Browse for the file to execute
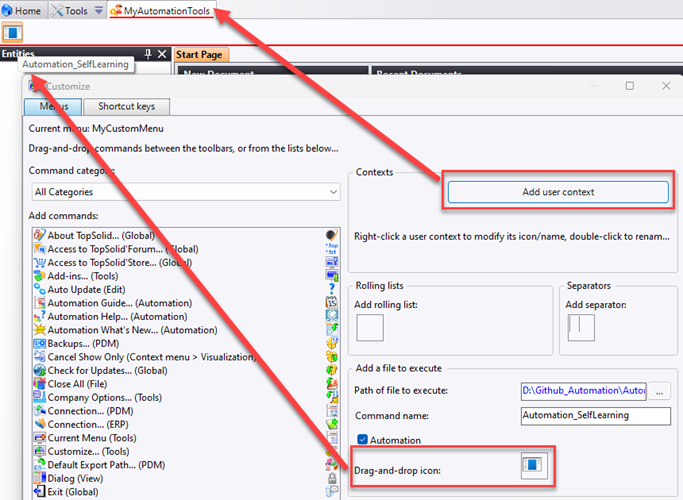The image size is (683, 500). pos(661,390)
